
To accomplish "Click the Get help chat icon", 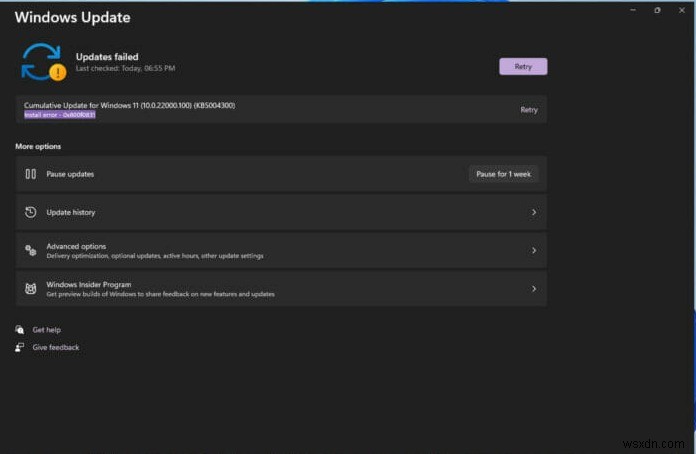I will (x=20, y=330).
